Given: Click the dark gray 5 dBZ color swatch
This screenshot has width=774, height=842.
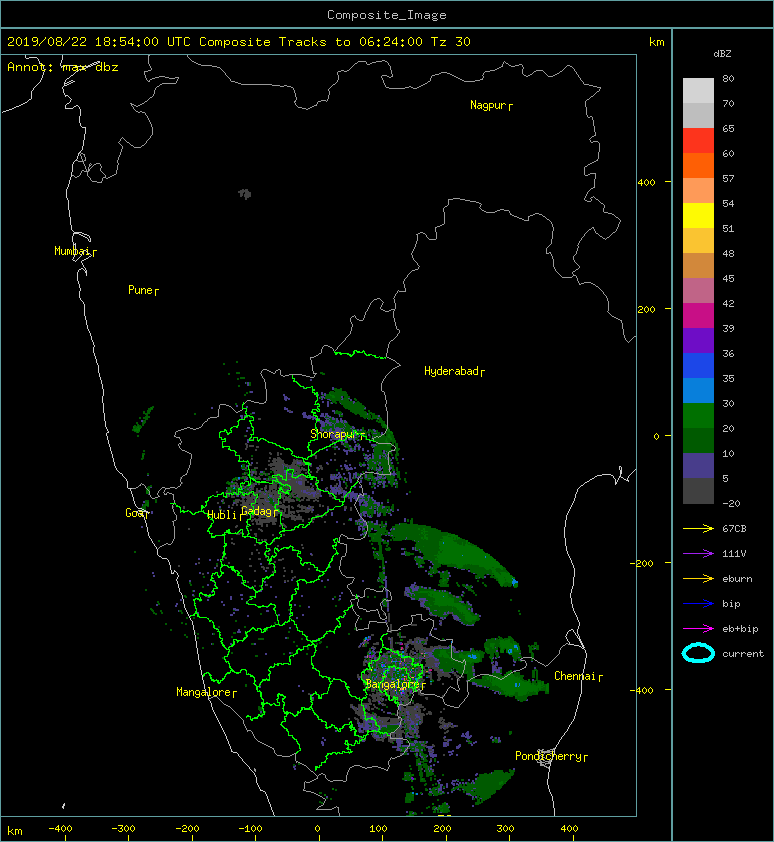Looking at the screenshot, I should tap(698, 491).
